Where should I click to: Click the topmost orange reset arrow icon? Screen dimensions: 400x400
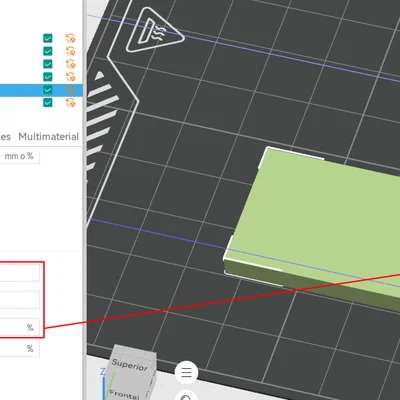tap(70, 38)
